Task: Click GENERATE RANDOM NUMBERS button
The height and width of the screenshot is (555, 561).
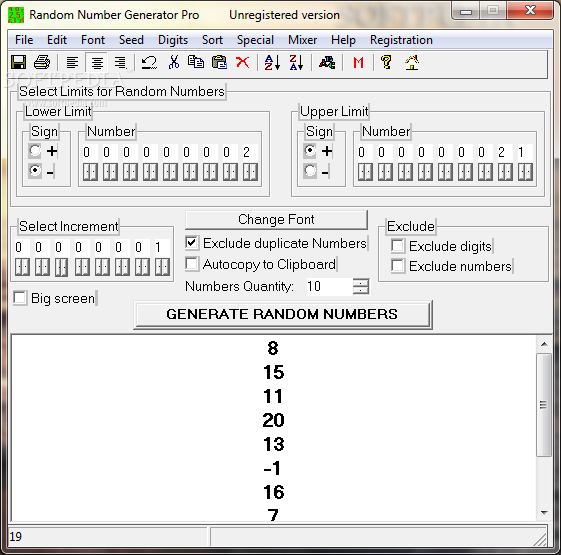Action: click(x=282, y=314)
